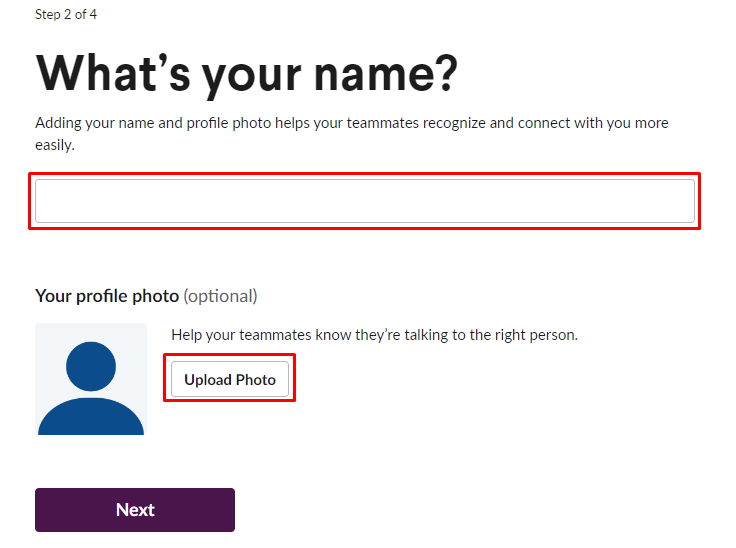Click the 'Step 2 of 4' indicator

(66, 15)
